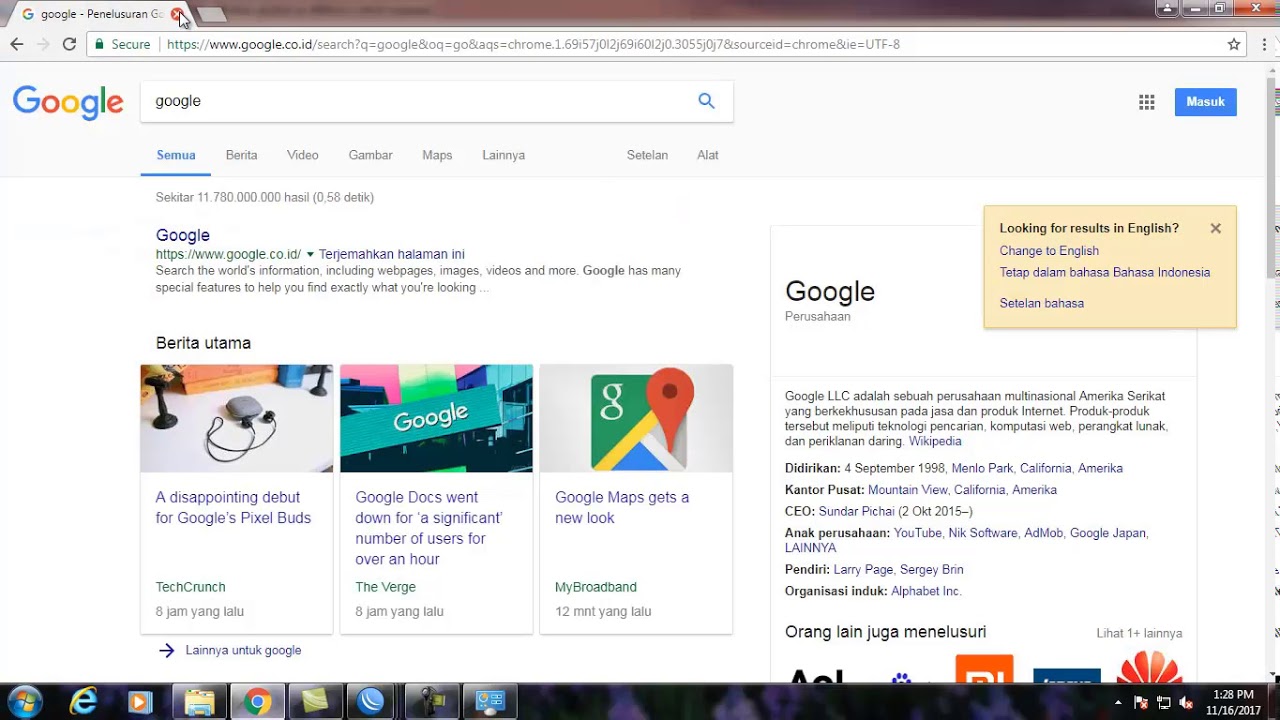The height and width of the screenshot is (720, 1280).
Task: Click the Google logo beside the search box
Action: (68, 102)
